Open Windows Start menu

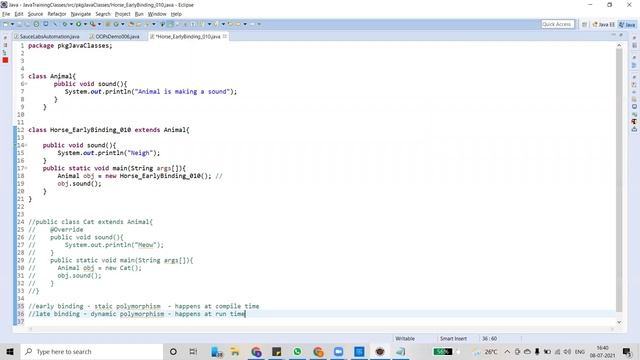click(10, 351)
